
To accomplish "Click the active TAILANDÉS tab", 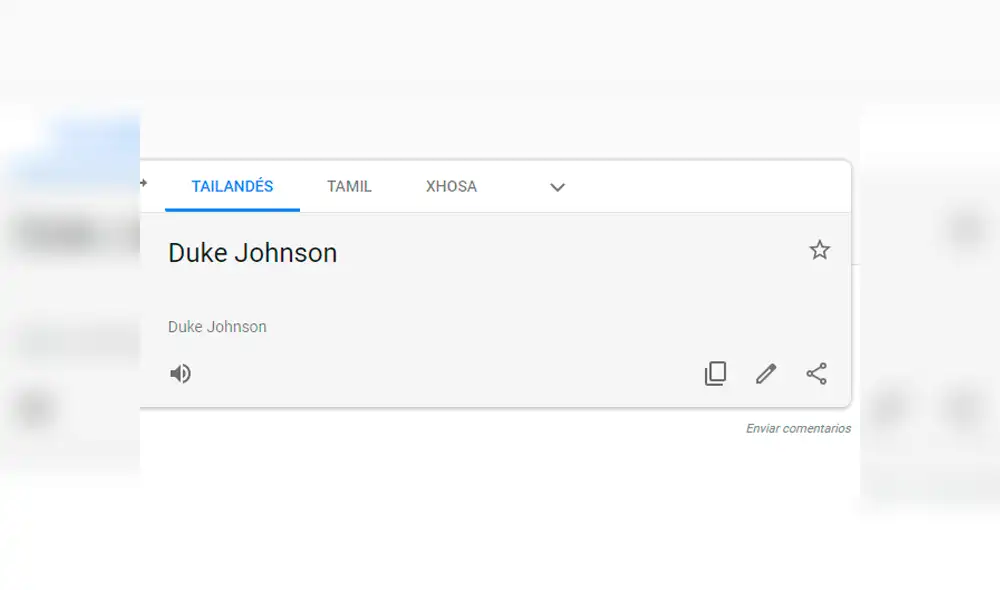I will pyautogui.click(x=232, y=186).
